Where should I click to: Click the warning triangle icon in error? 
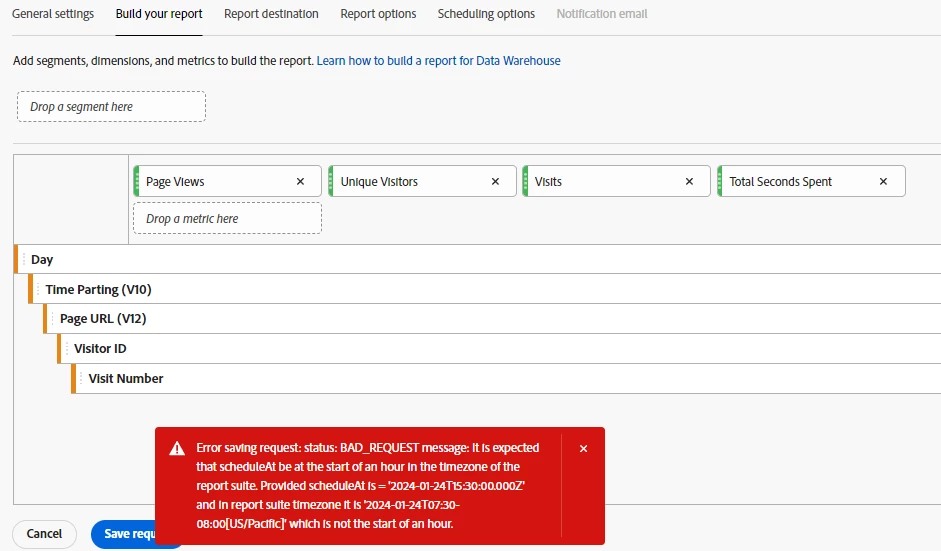click(x=177, y=448)
